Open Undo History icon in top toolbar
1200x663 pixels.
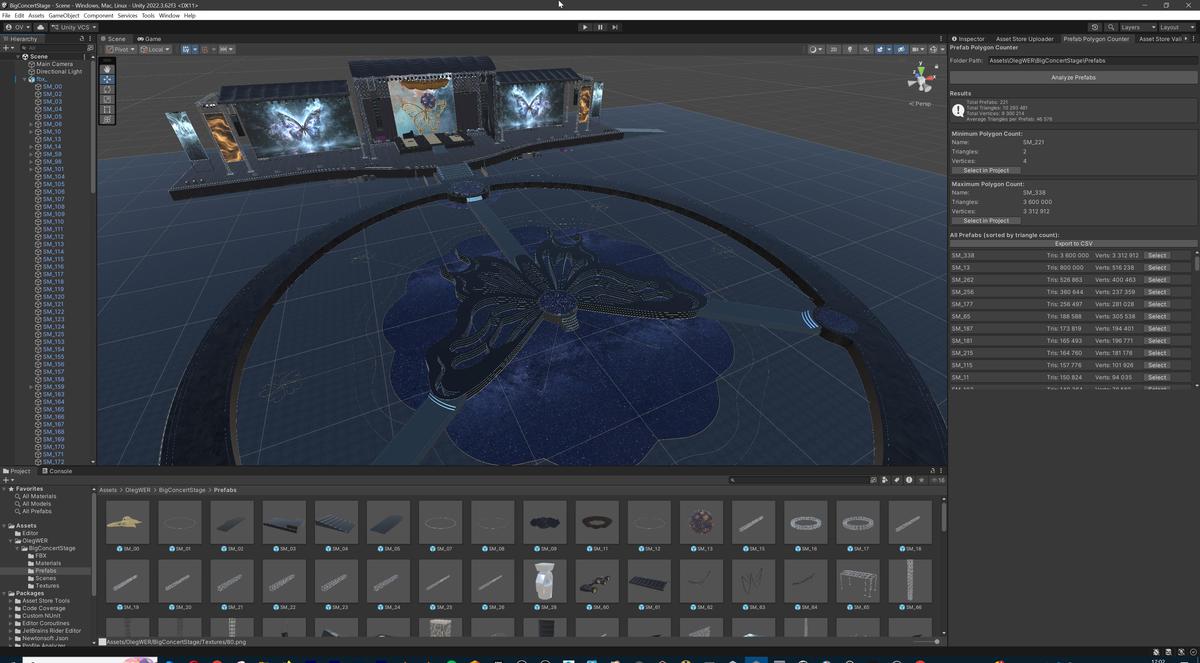[x=1094, y=27]
